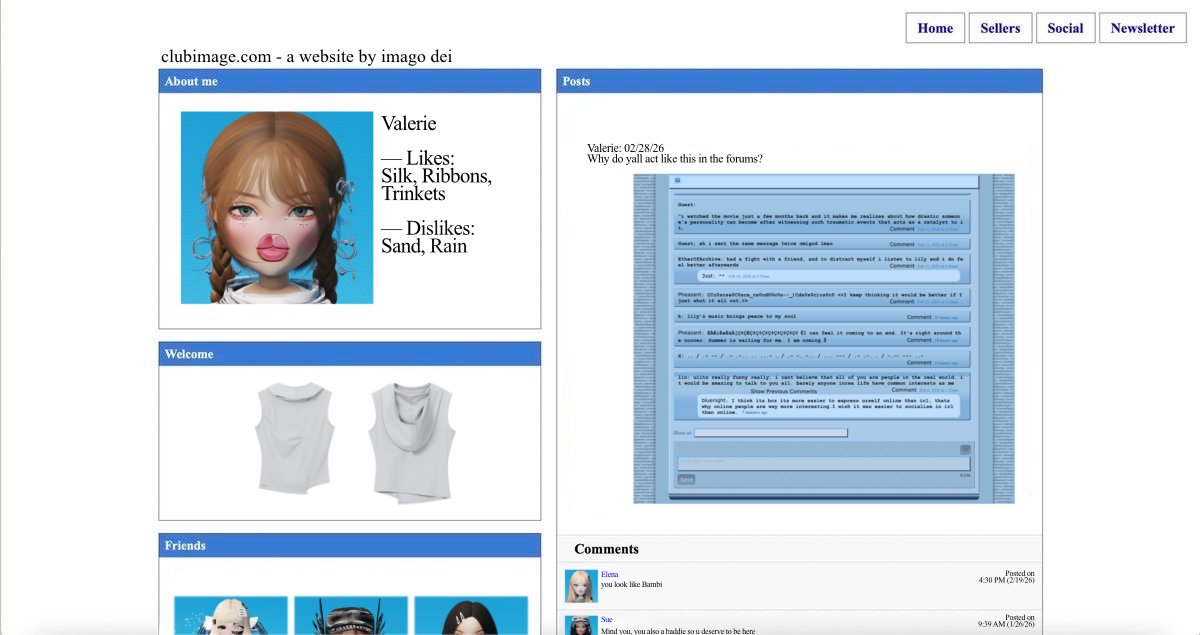Open the Social page

pyautogui.click(x=1065, y=27)
